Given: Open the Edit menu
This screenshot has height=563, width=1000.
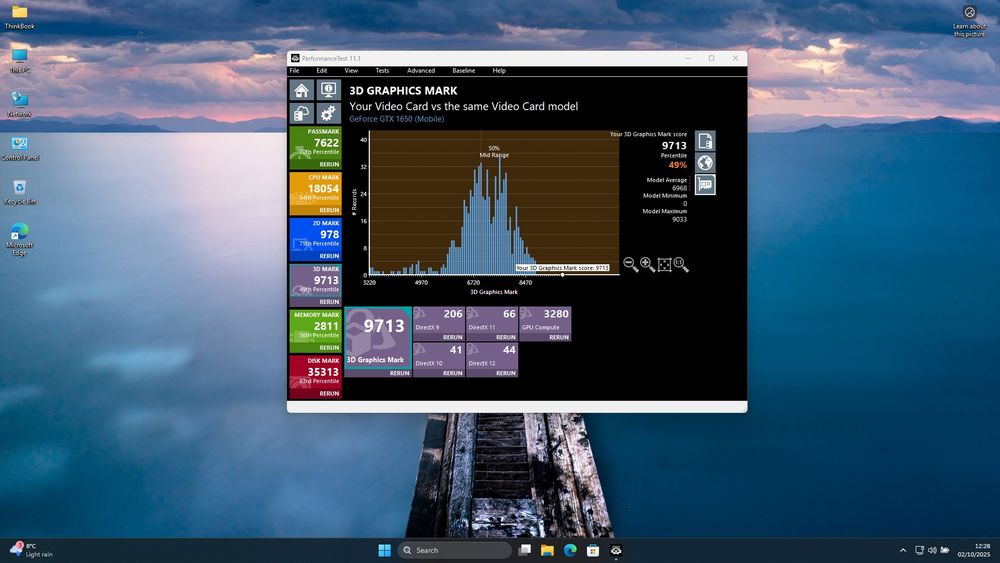Looking at the screenshot, I should click(322, 71).
